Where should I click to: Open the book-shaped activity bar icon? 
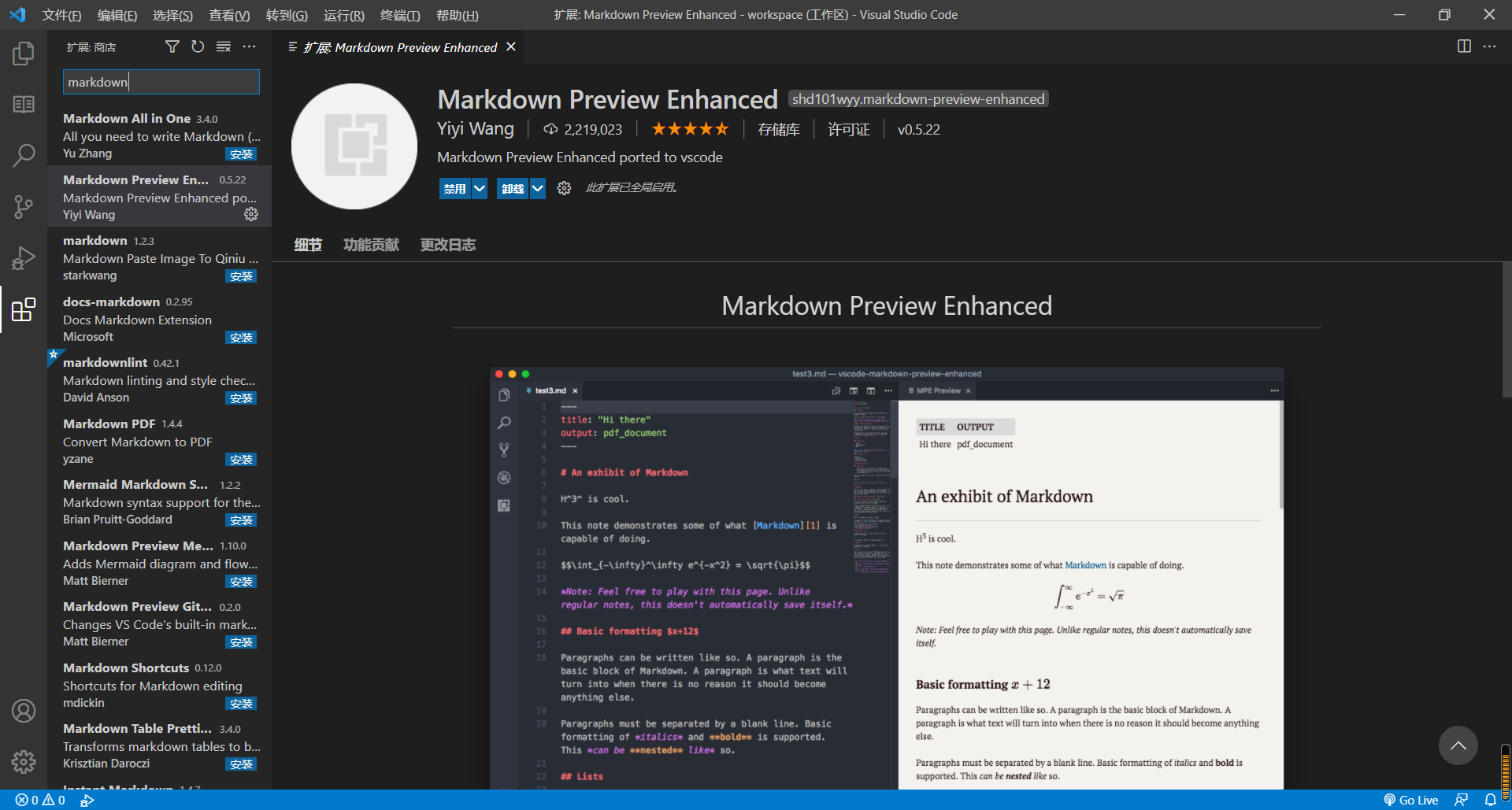pos(24,105)
